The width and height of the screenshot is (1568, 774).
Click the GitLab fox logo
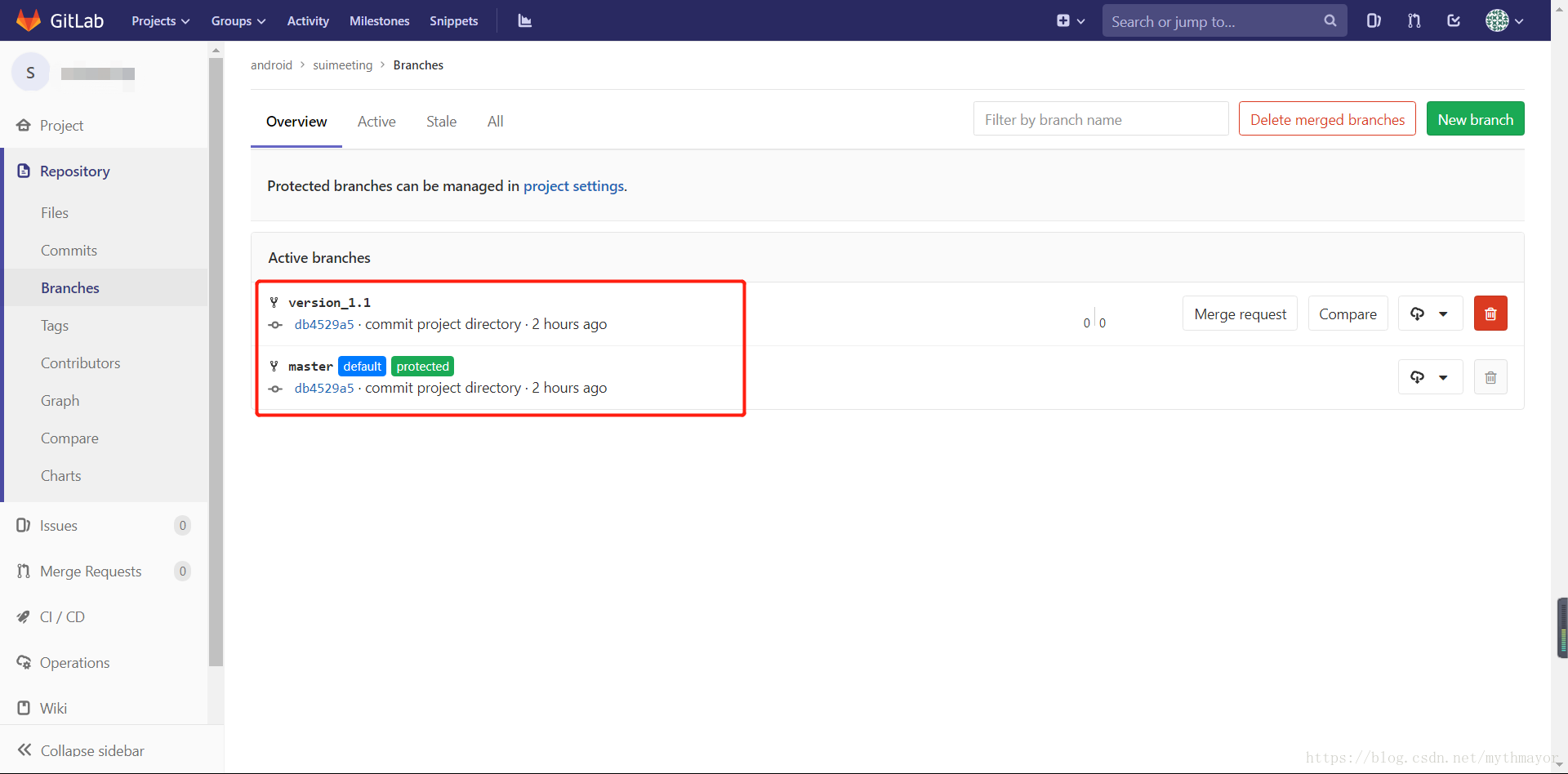[29, 20]
